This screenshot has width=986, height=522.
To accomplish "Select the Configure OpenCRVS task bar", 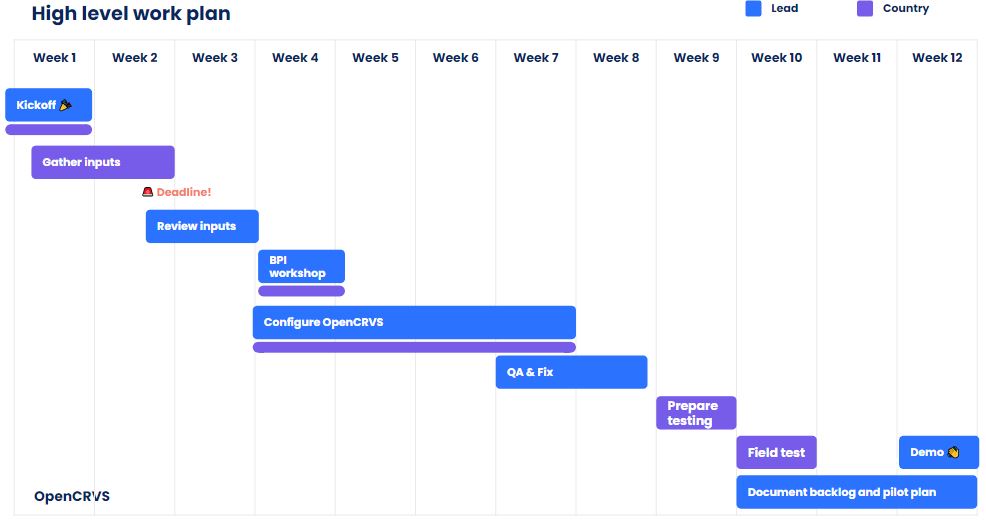I will (x=414, y=322).
